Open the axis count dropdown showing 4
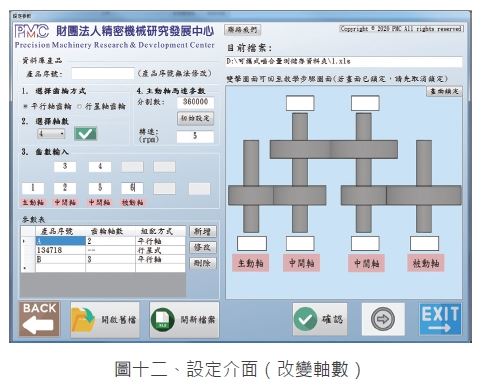The height and width of the screenshot is (385, 483). tap(51, 134)
